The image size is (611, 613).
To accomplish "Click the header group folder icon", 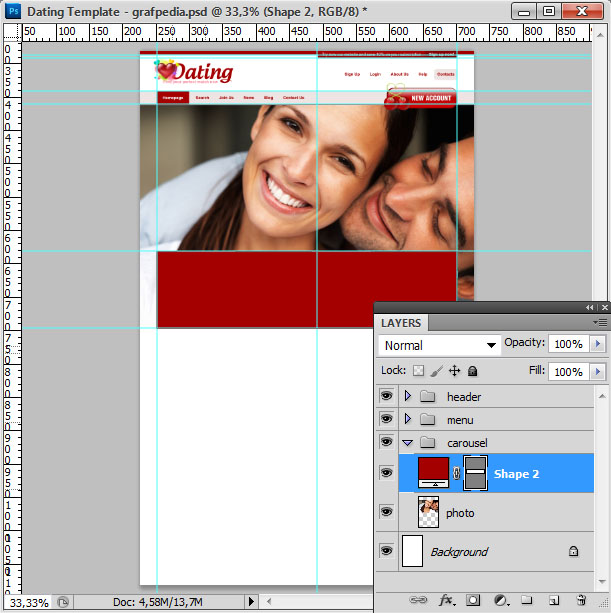I will pyautogui.click(x=427, y=396).
